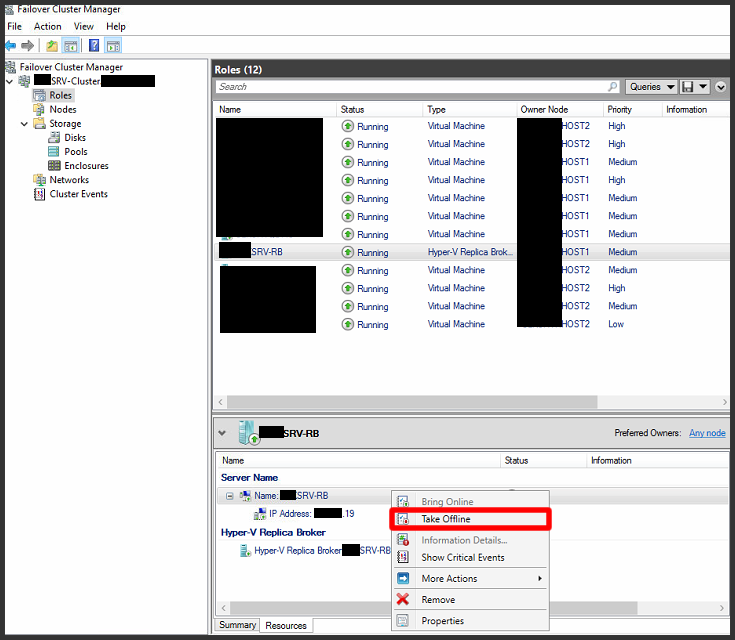Screen dimensions: 735x640
Task: Expand the search options chevron button
Action: (x=720, y=87)
